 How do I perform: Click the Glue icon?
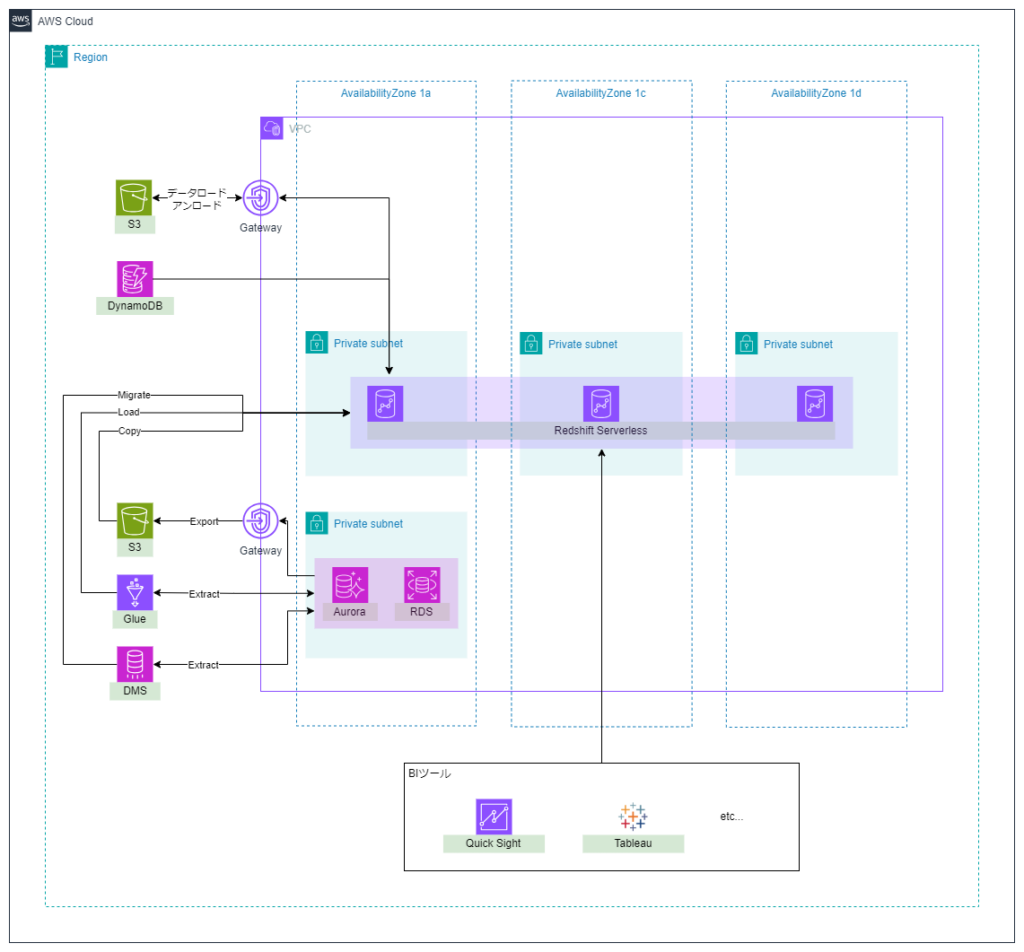pyautogui.click(x=135, y=592)
